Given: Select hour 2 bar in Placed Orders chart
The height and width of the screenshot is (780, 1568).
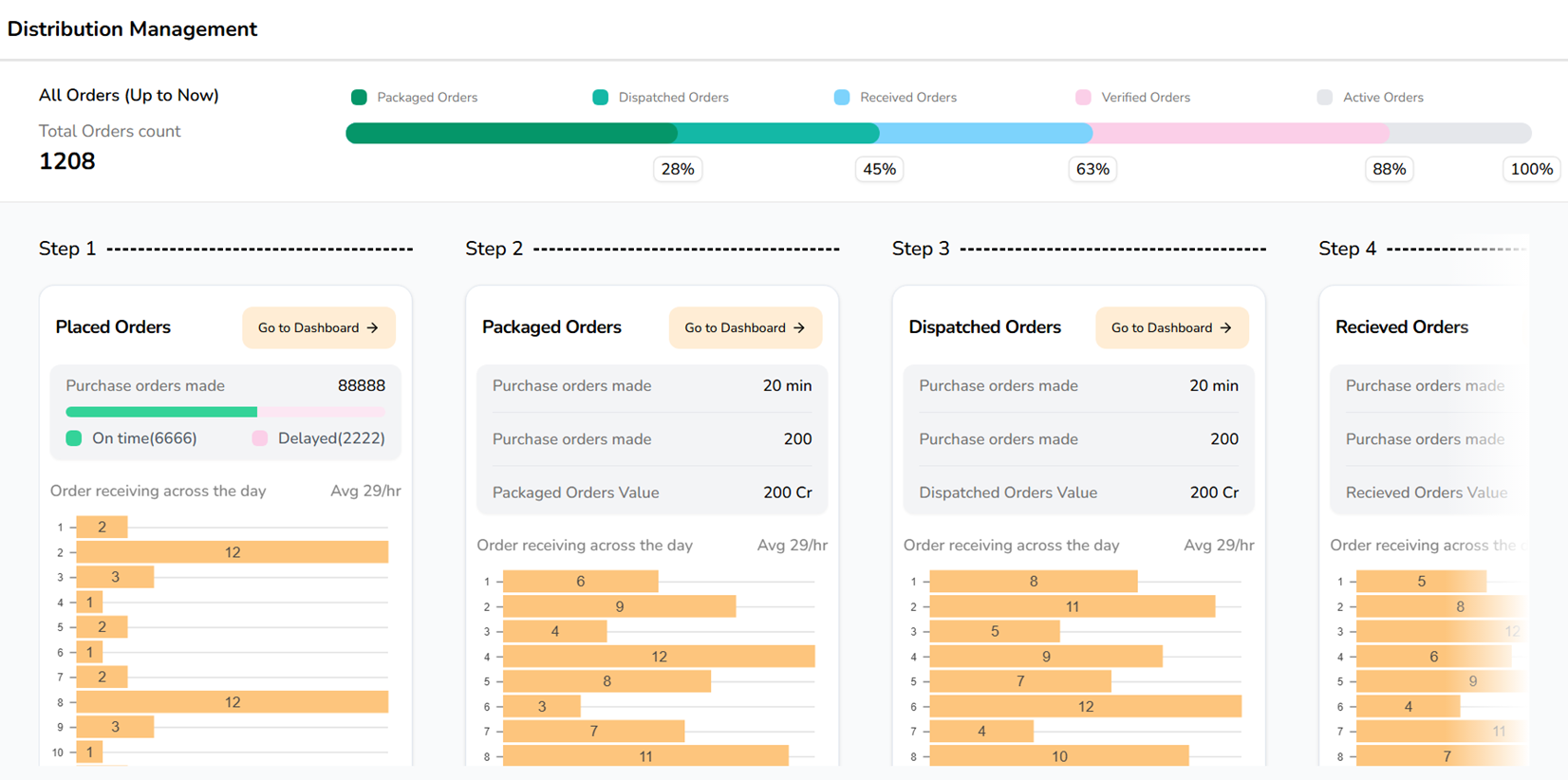Looking at the screenshot, I should point(232,552).
